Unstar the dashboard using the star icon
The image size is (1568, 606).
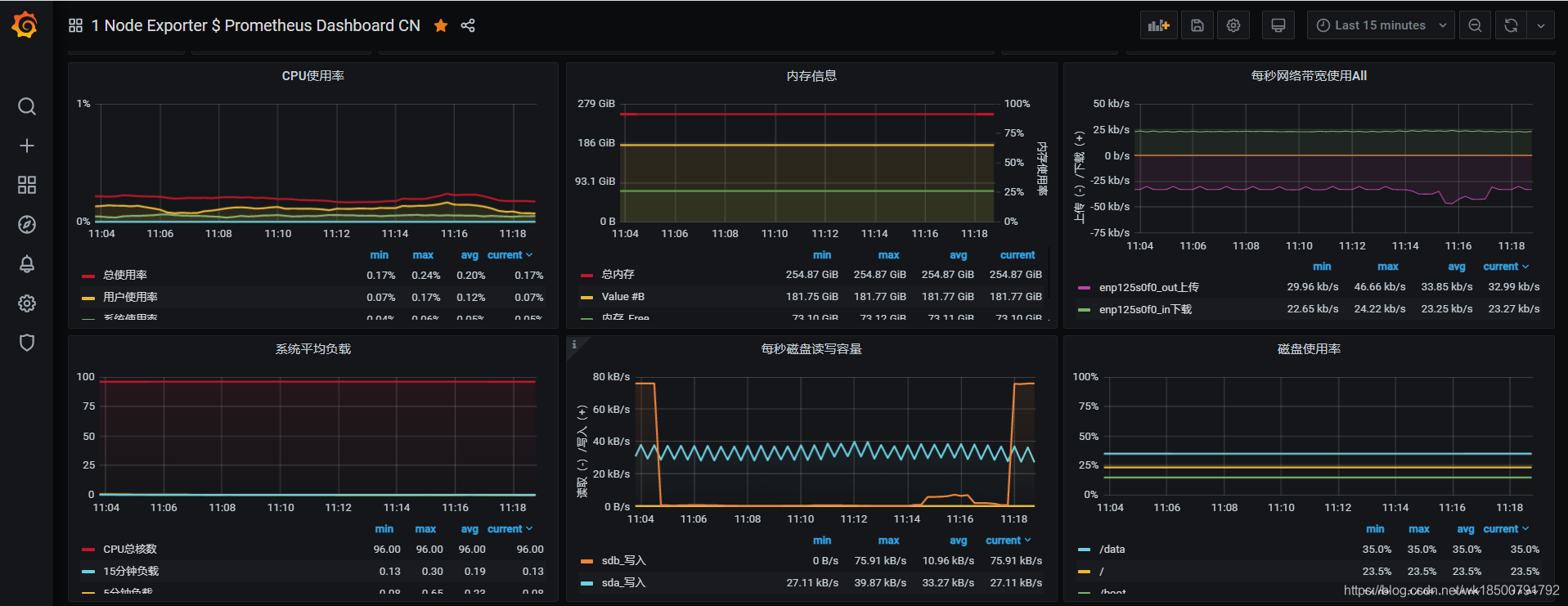[x=441, y=25]
